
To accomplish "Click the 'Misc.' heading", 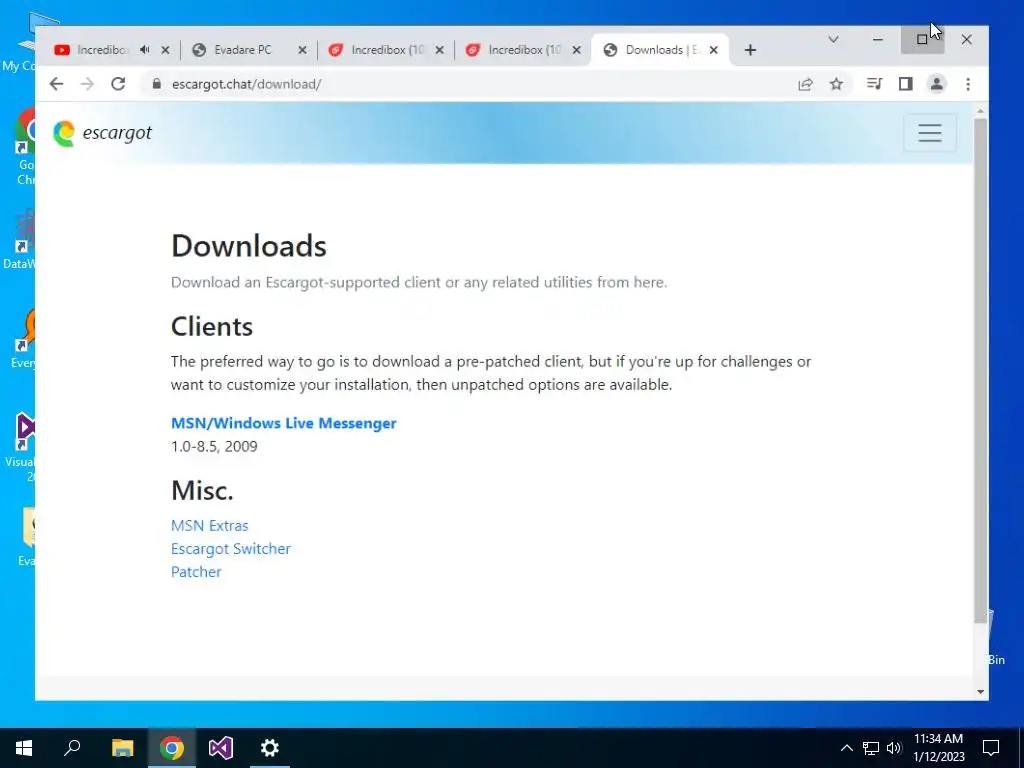I will (x=202, y=490).
